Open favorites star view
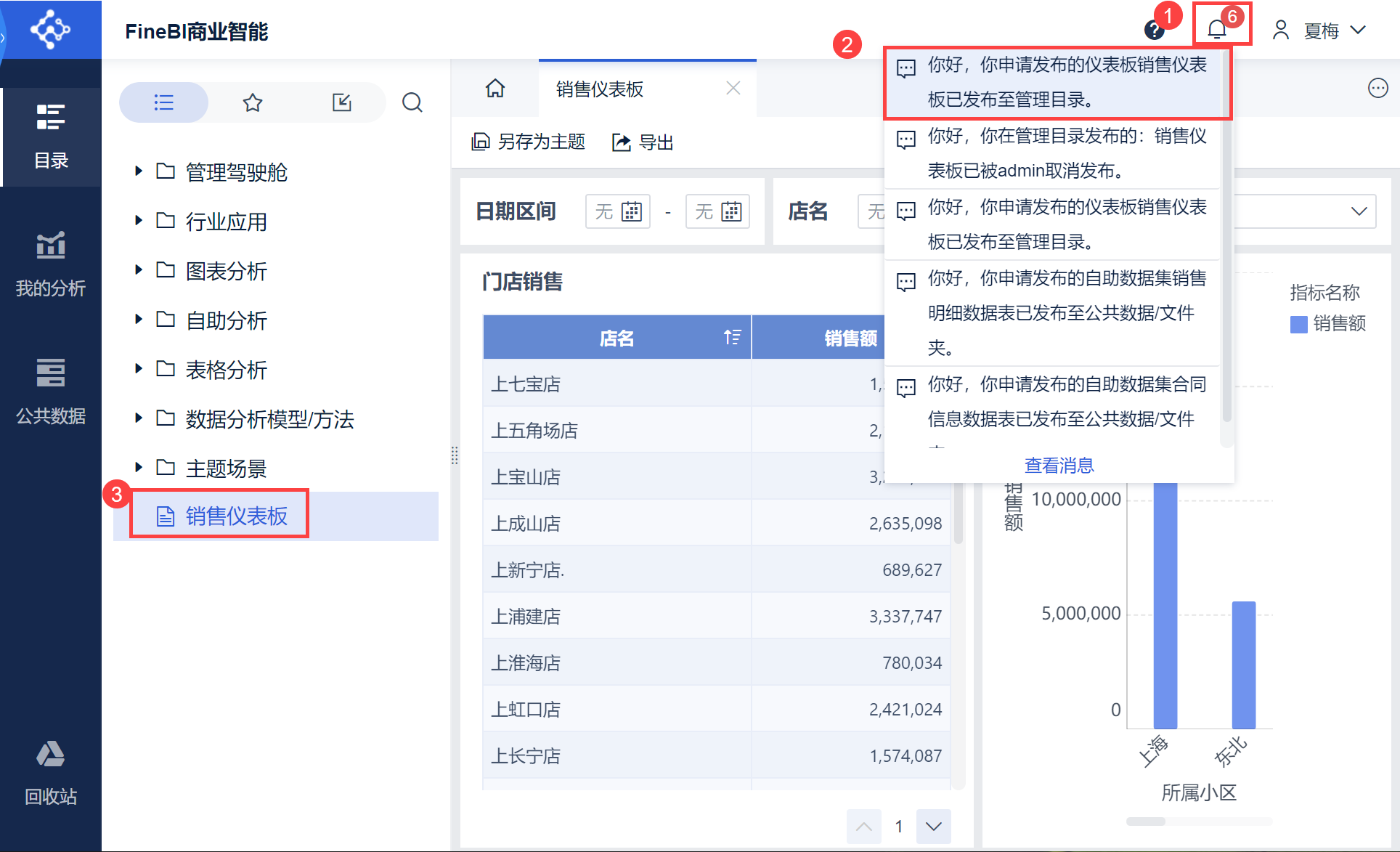Viewport: 1400px width, 852px height. point(252,102)
